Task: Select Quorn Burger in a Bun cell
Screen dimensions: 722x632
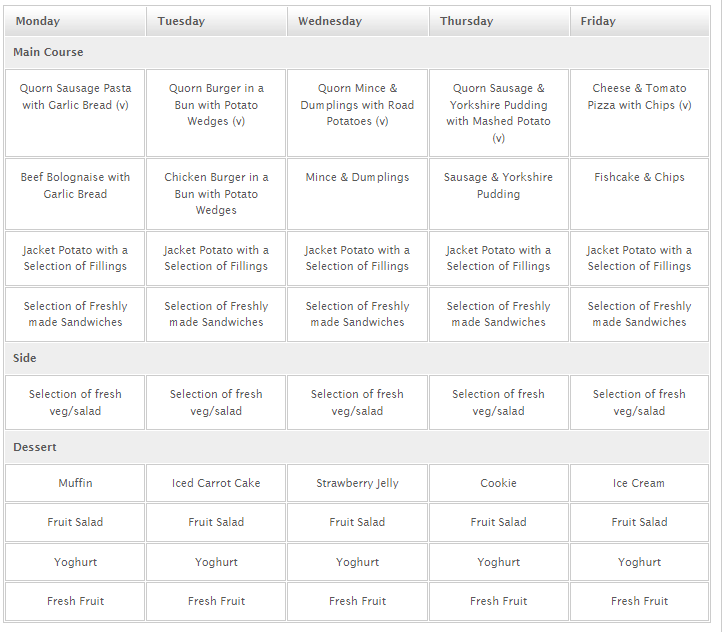Action: [x=216, y=113]
